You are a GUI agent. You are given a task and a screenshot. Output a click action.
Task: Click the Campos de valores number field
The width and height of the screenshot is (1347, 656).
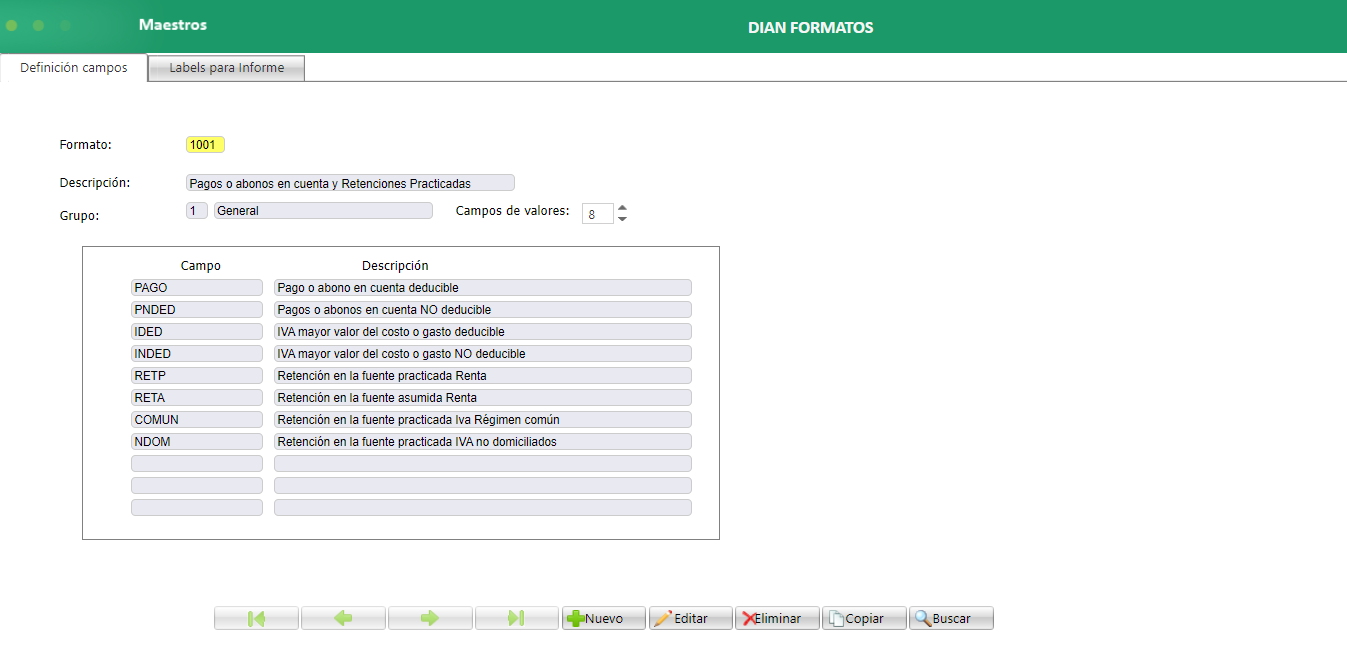pos(598,214)
